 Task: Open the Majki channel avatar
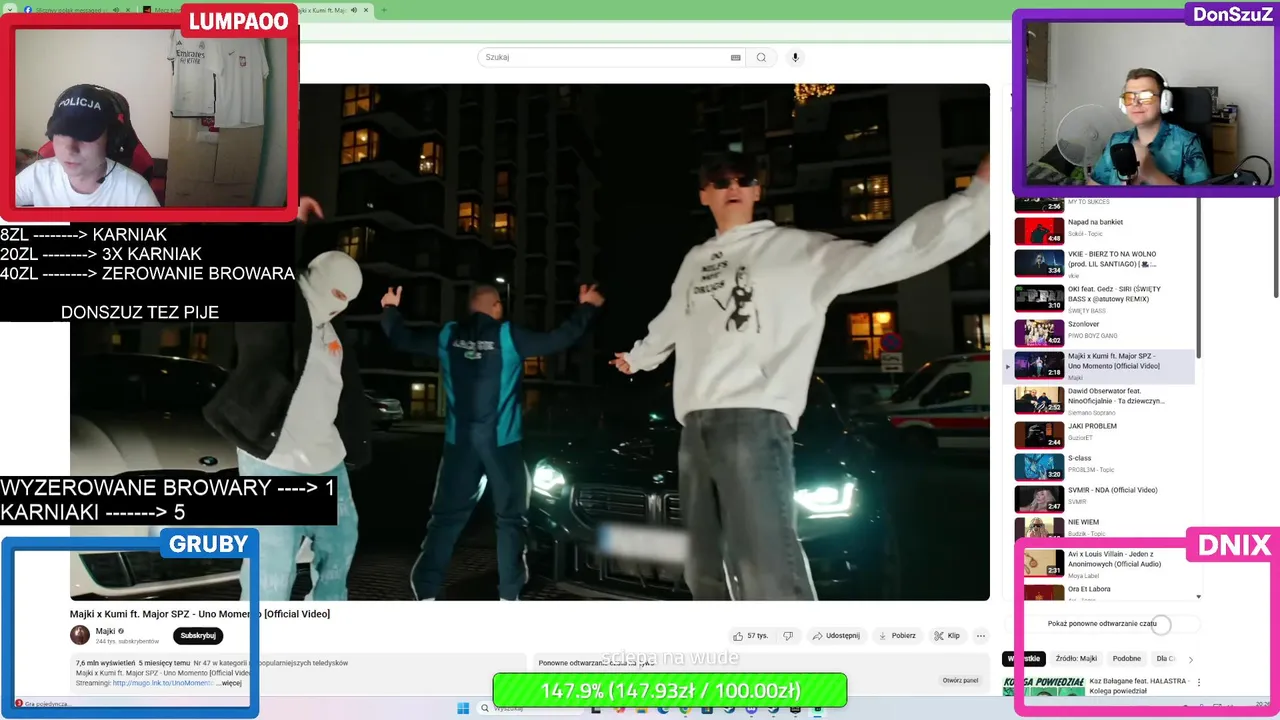point(80,635)
